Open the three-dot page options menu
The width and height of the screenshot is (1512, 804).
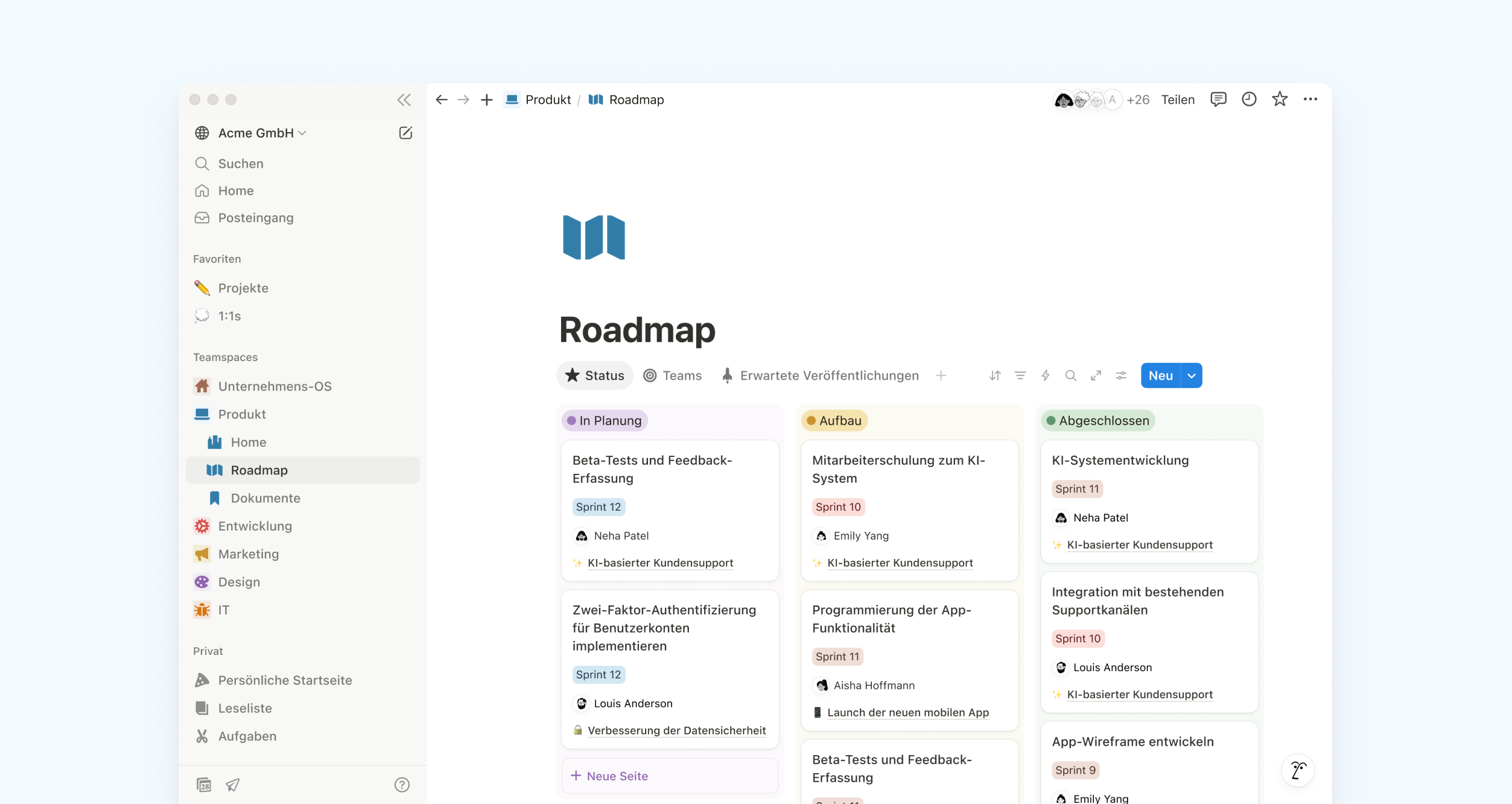[x=1310, y=100]
